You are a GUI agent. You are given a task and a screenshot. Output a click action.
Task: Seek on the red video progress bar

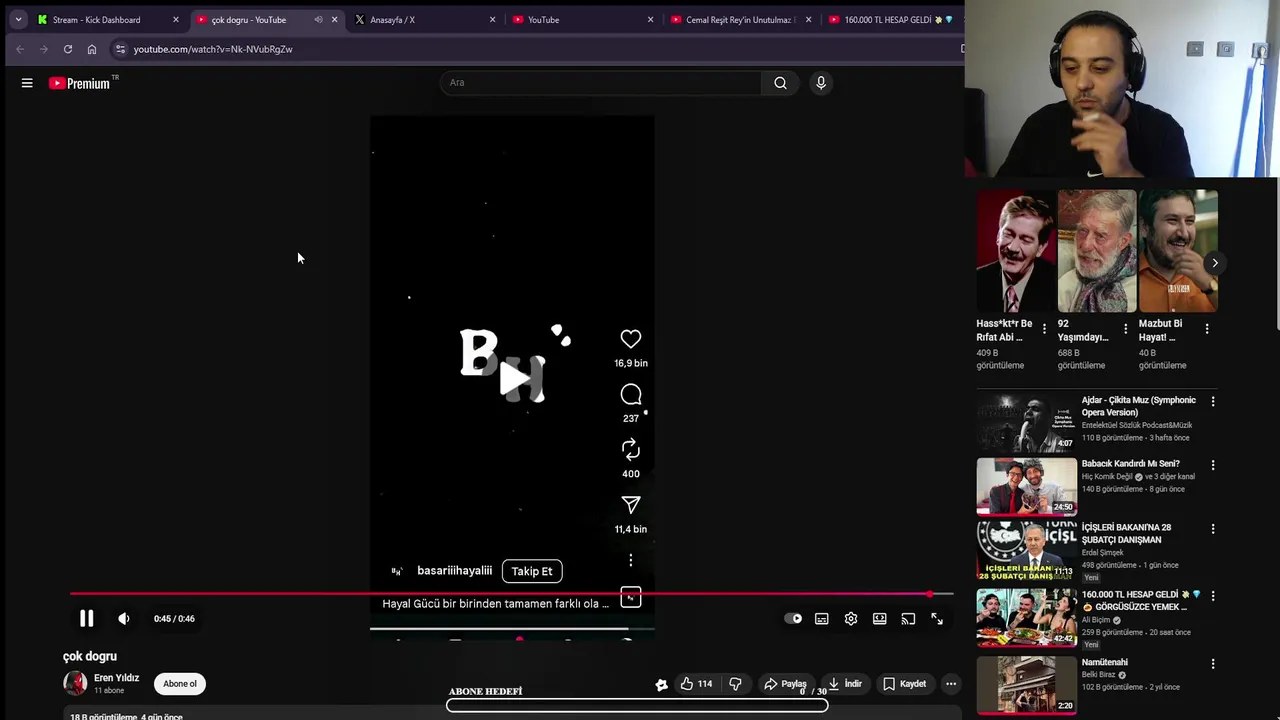[511, 594]
